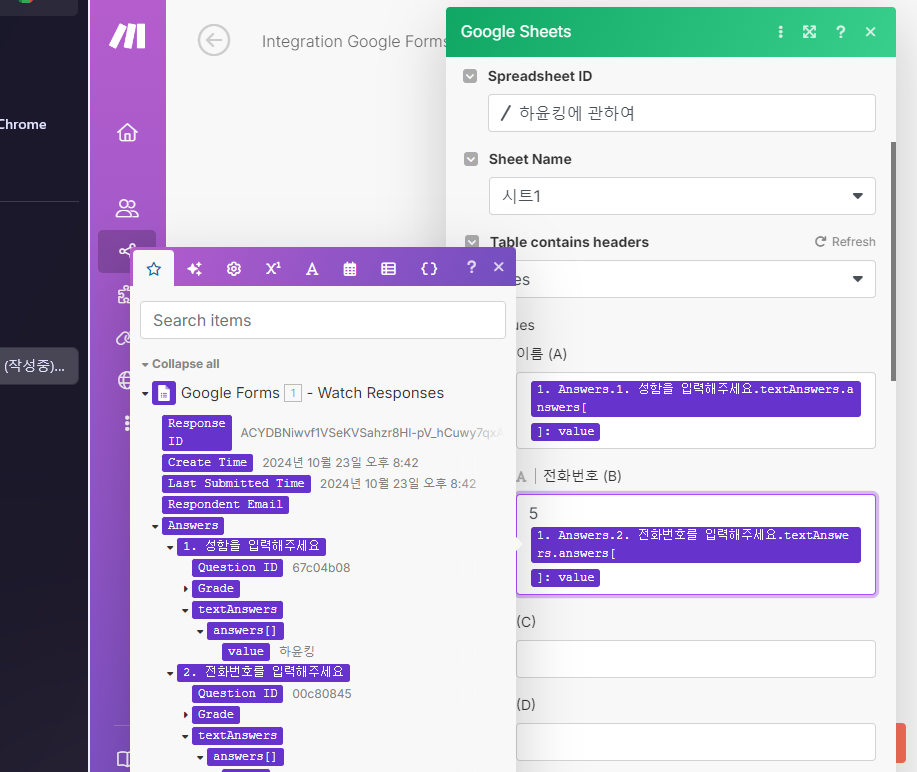917x772 pixels.
Task: Collapse textAnswers under 1. 성함을 입력해주세요
Action: coord(185,611)
